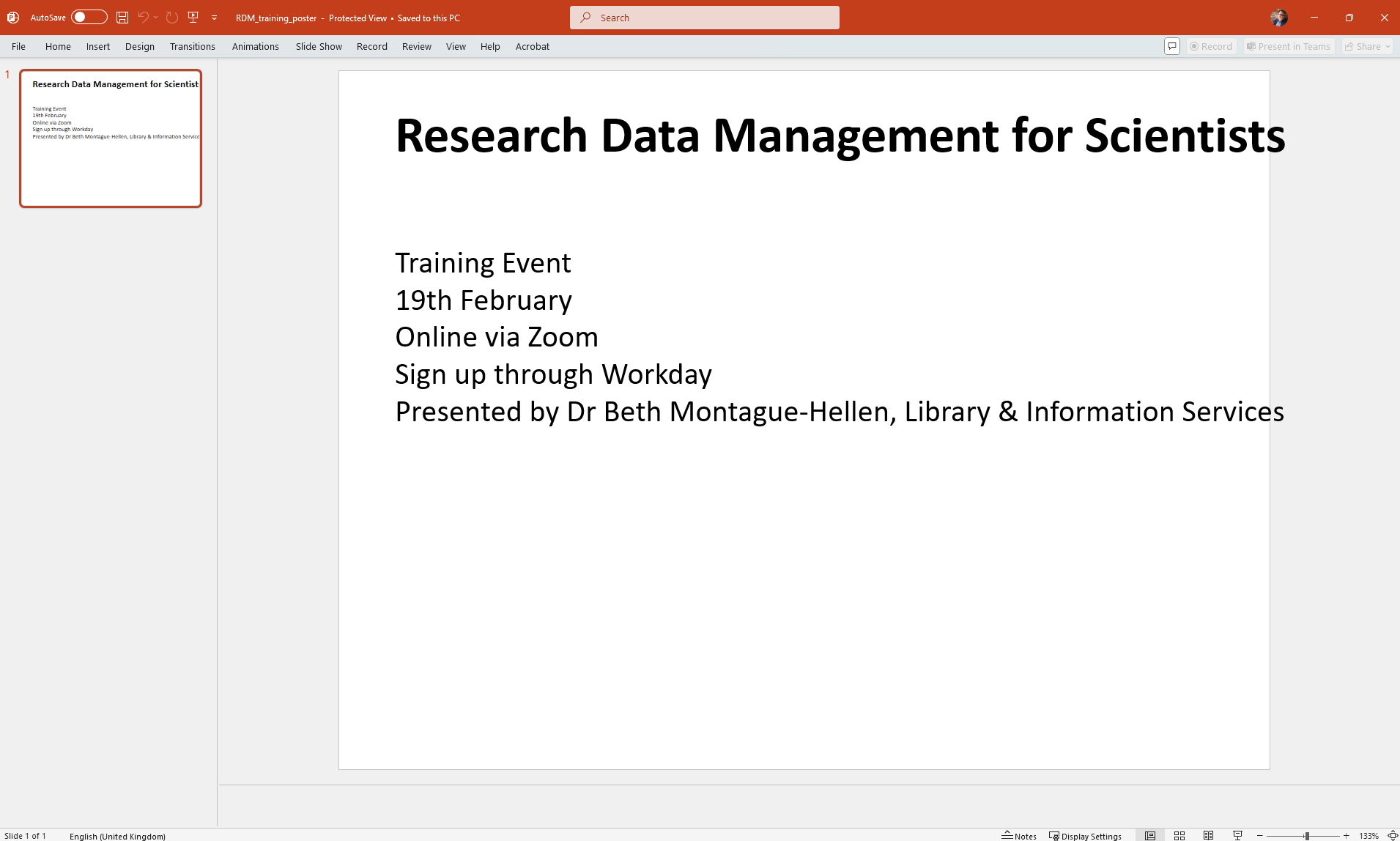Click the Save icon in title bar
The width and height of the screenshot is (1400, 841).
tap(122, 18)
